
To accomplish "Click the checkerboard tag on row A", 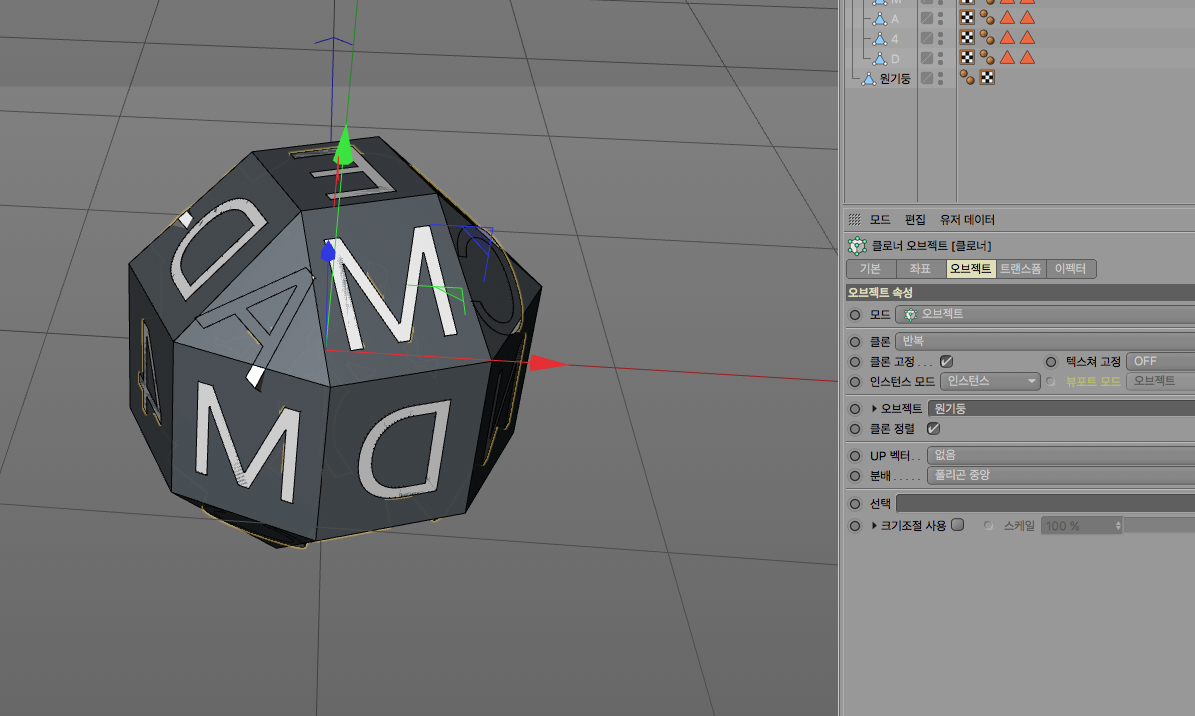I will 967,18.
